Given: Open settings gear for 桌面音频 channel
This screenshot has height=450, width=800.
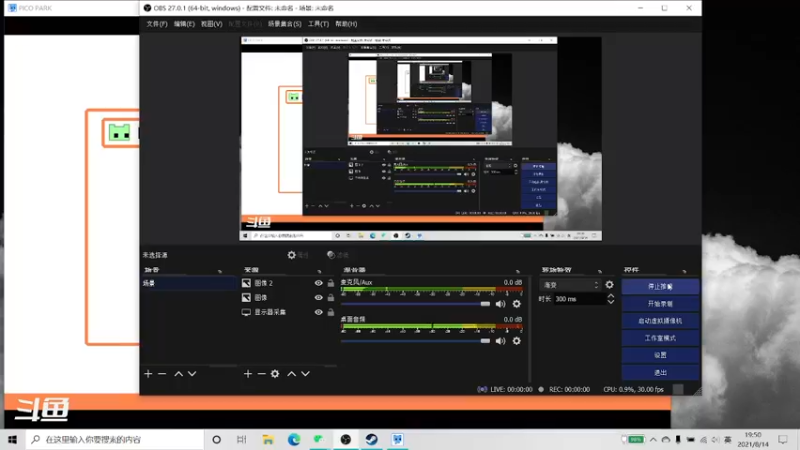Looking at the screenshot, I should coord(516,341).
